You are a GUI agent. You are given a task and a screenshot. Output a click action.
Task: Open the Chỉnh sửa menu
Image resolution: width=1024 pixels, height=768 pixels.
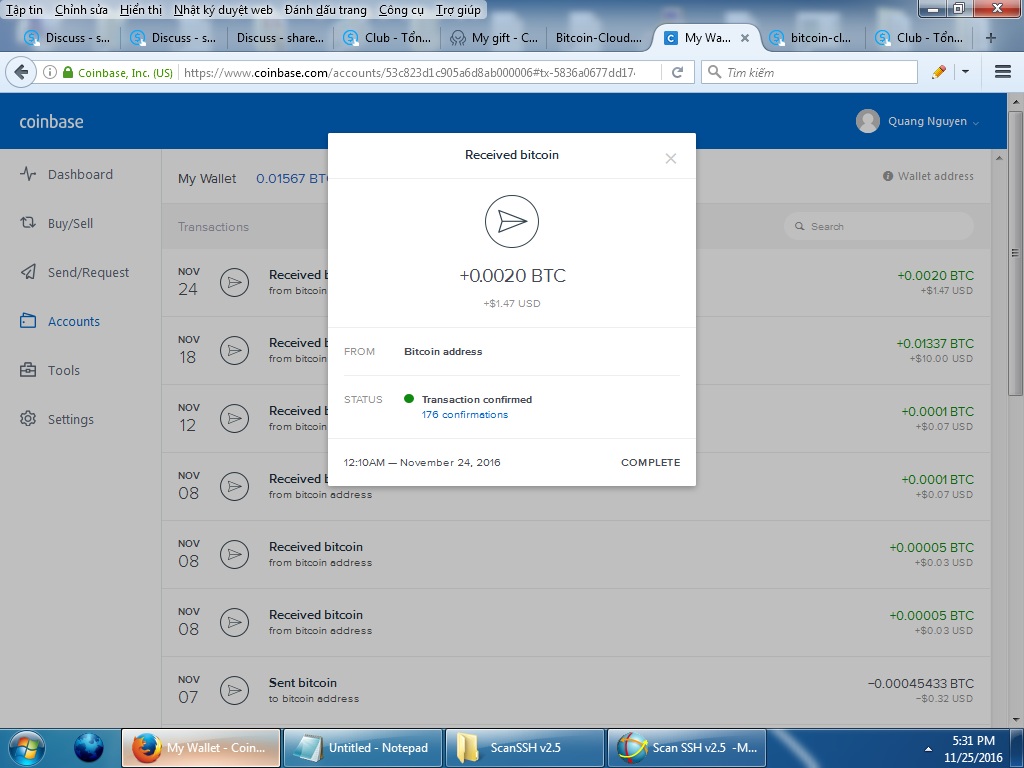pyautogui.click(x=81, y=10)
